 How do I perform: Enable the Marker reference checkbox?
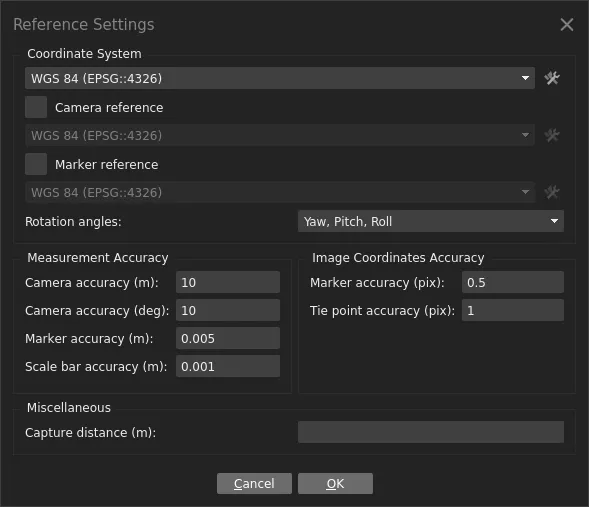click(x=36, y=164)
